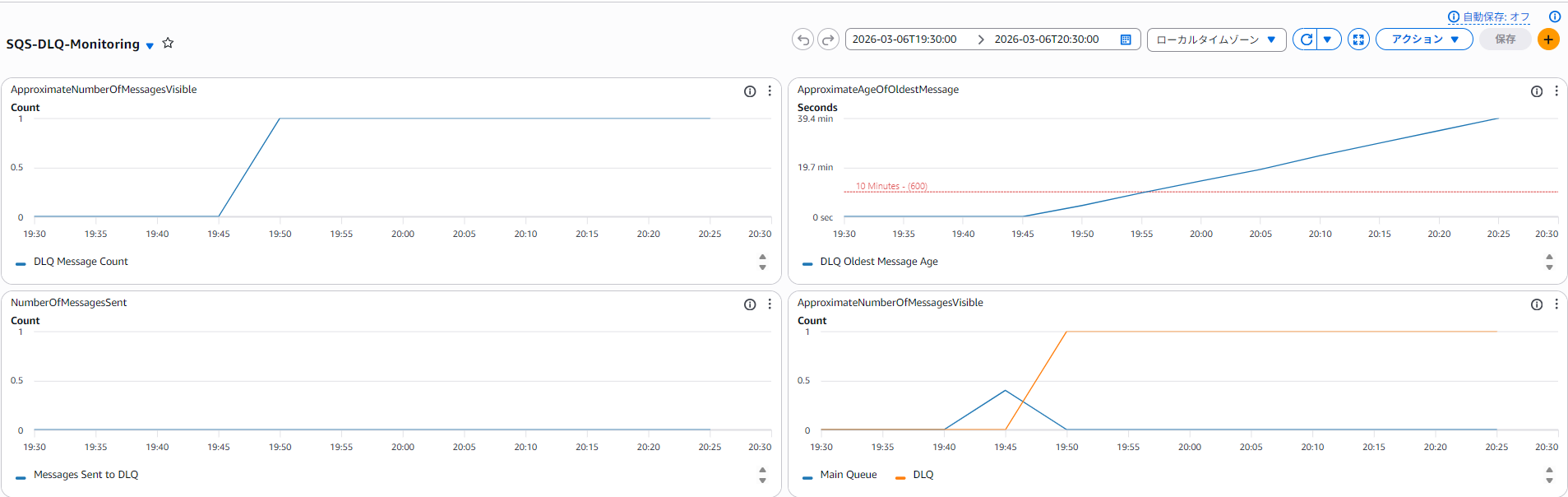Star the SQS-DLQ-Monitoring dashboard as favorite
This screenshot has height=497, width=1568.
(168, 43)
